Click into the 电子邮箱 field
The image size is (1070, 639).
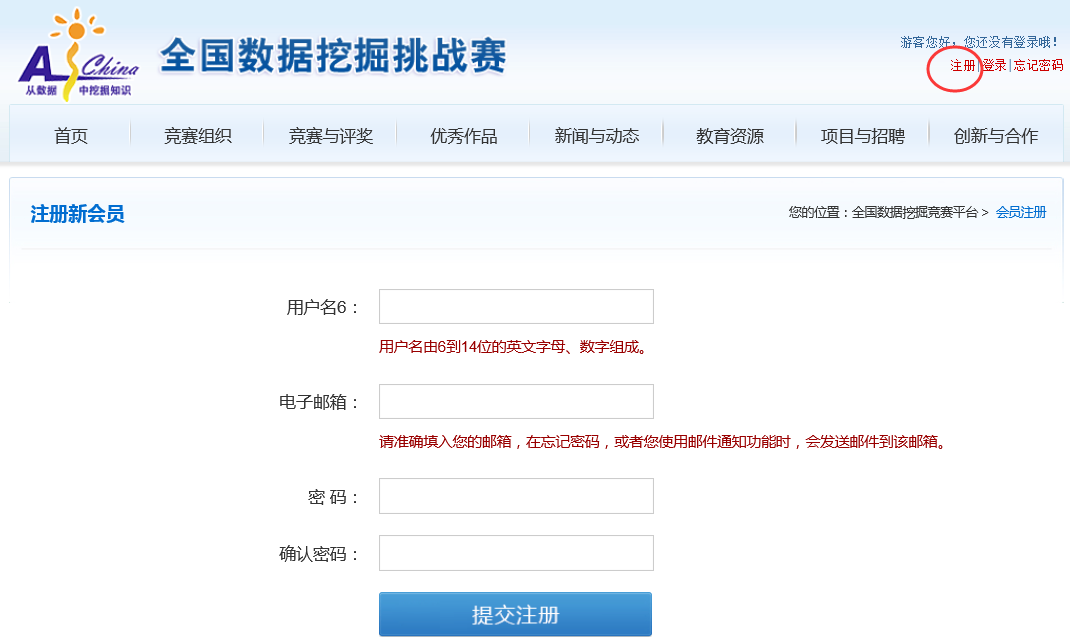[517, 401]
